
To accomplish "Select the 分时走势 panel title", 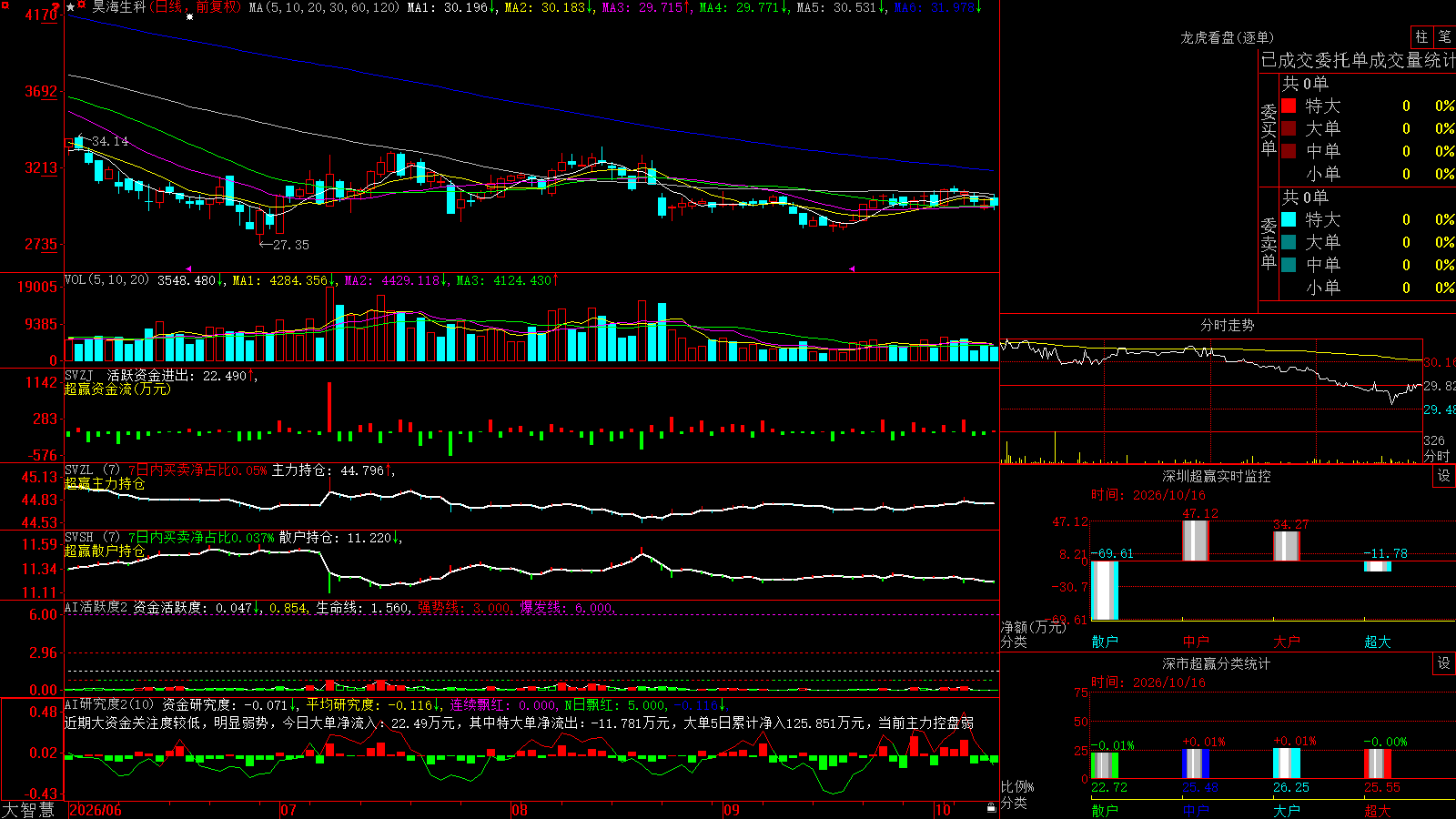I will click(1227, 325).
